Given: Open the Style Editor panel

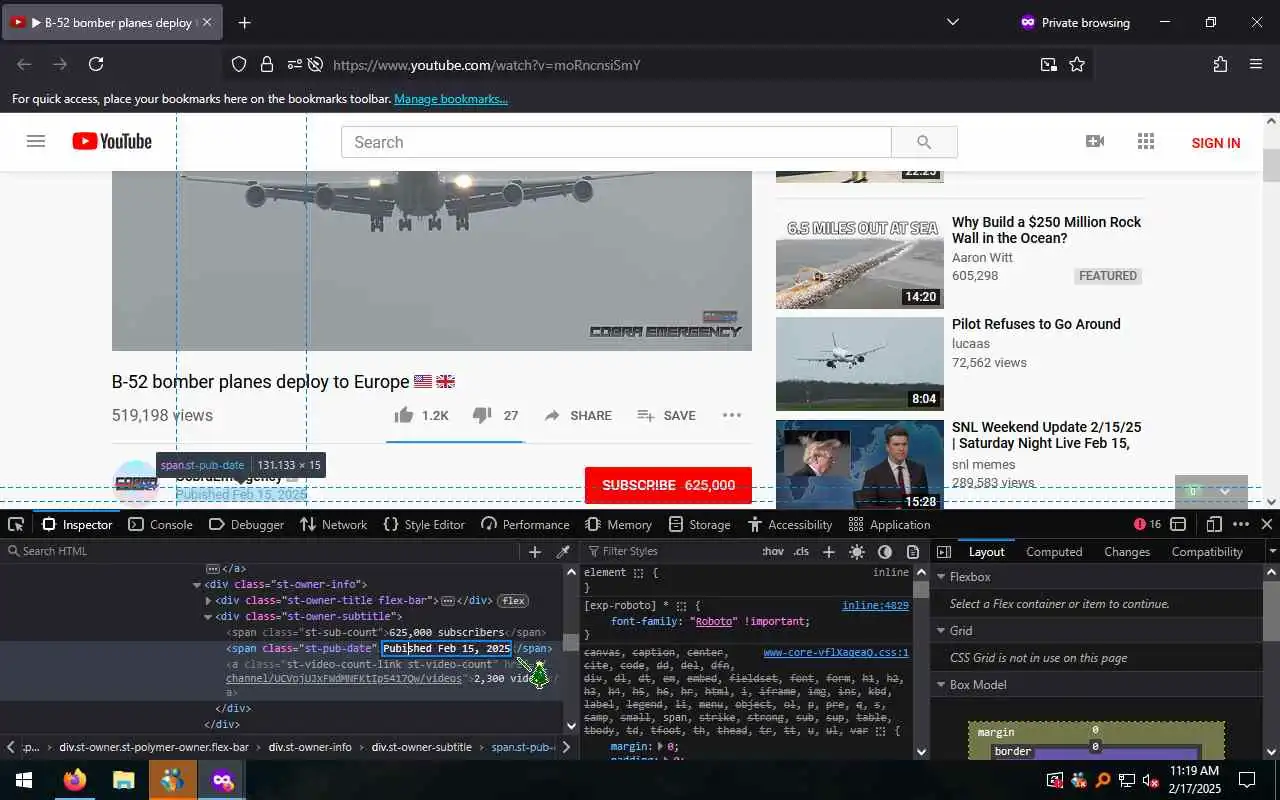Looking at the screenshot, I should (x=424, y=524).
